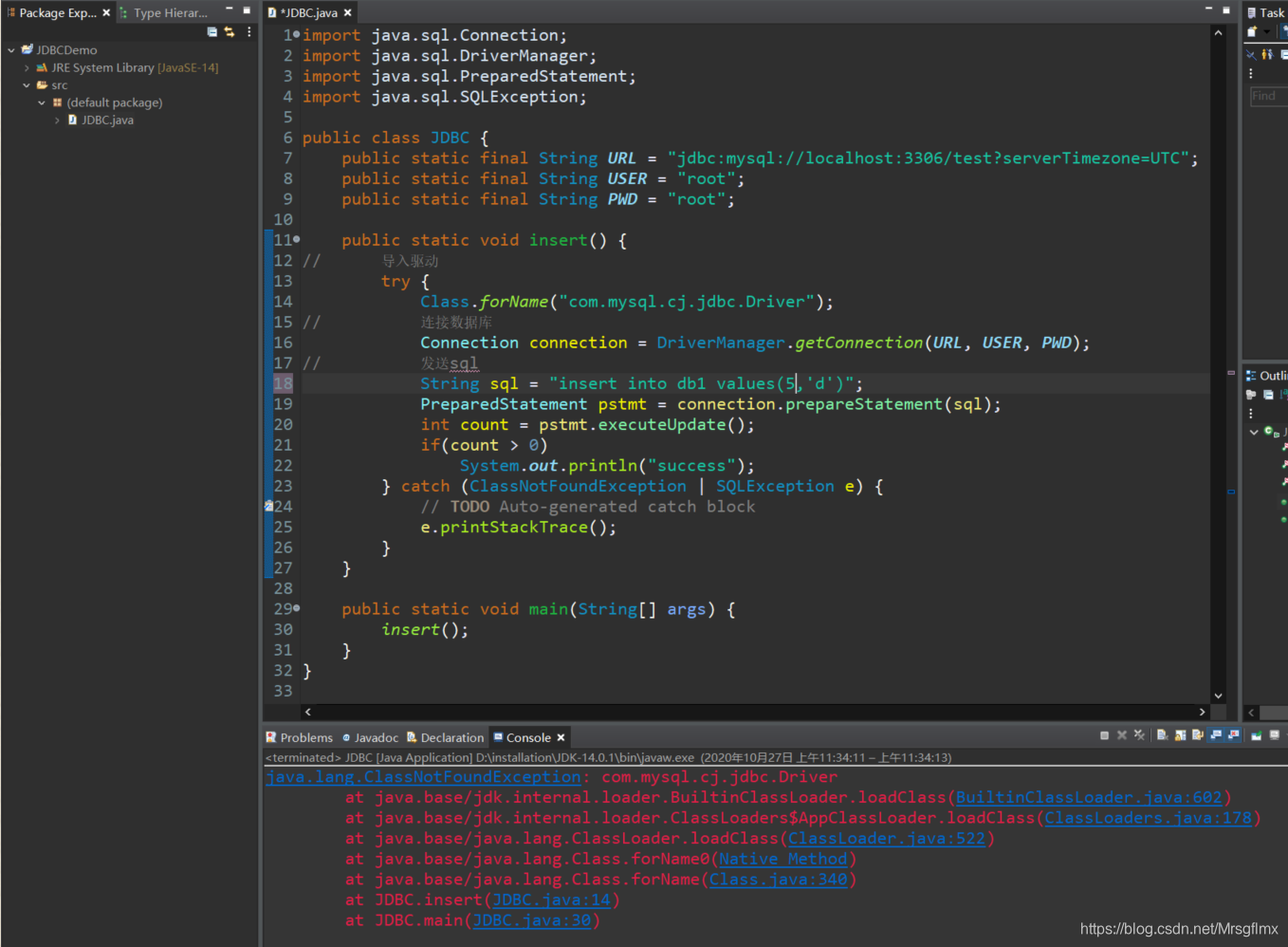Image resolution: width=1288 pixels, height=947 pixels.
Task: Collapse the JDBCDemo project node
Action: click(11, 50)
